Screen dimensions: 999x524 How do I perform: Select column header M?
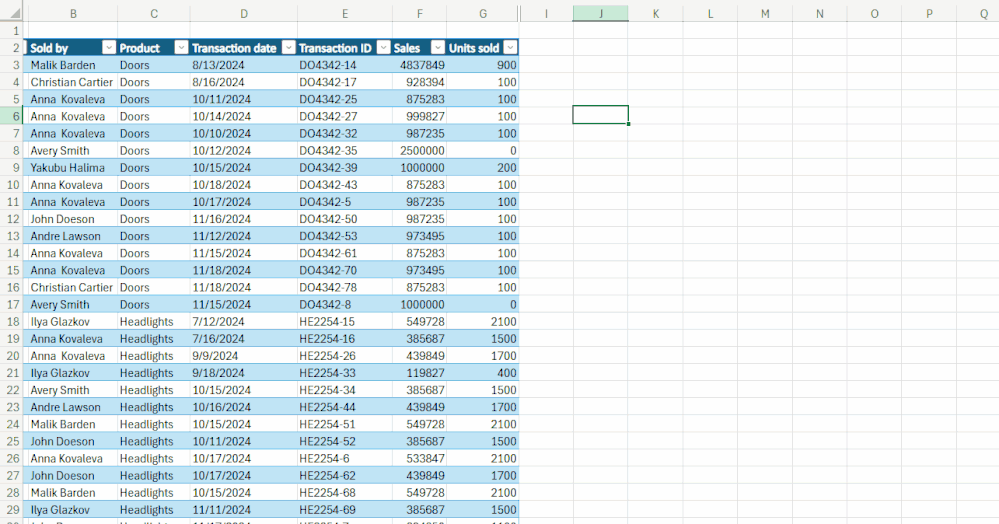coord(765,13)
